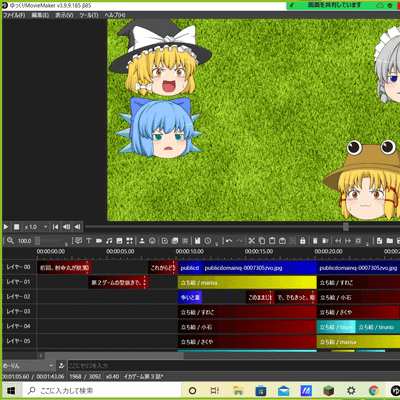The image size is (400, 400).
Task: Click the dialogue text input field
Action: point(233,366)
